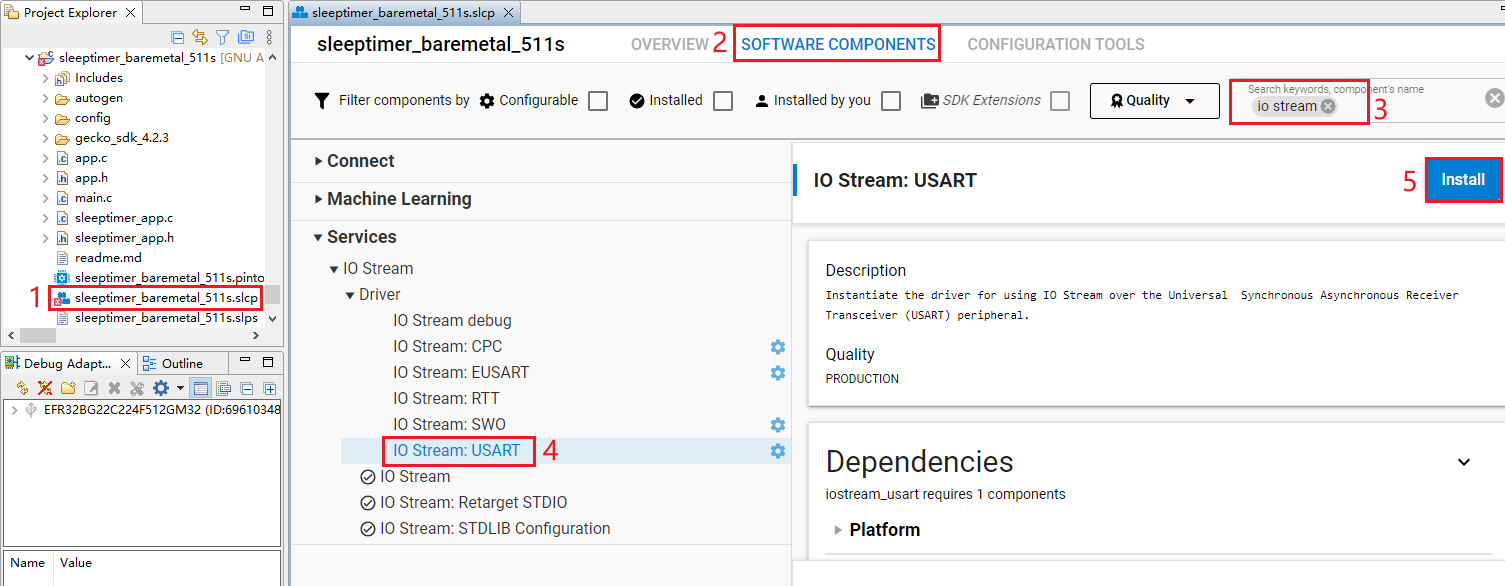Refresh the debug adapters list
Viewport: 1505px width, 586px height.
[21, 387]
